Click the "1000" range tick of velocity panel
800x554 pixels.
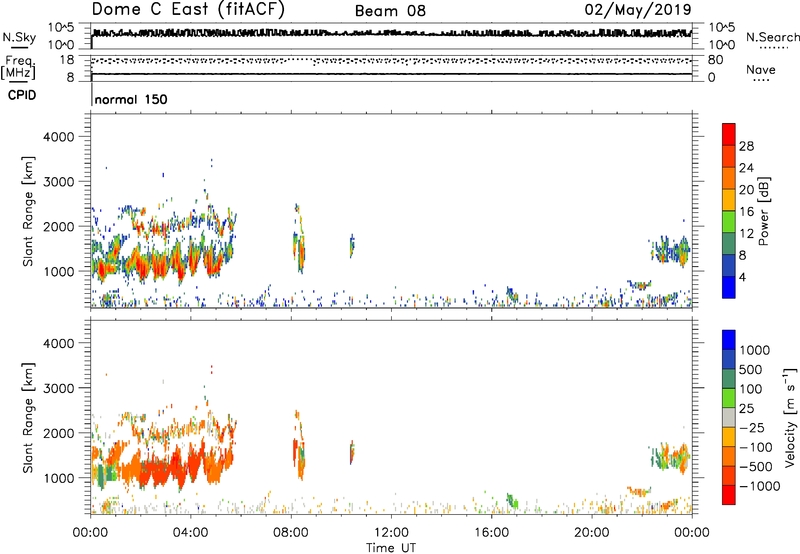point(58,478)
